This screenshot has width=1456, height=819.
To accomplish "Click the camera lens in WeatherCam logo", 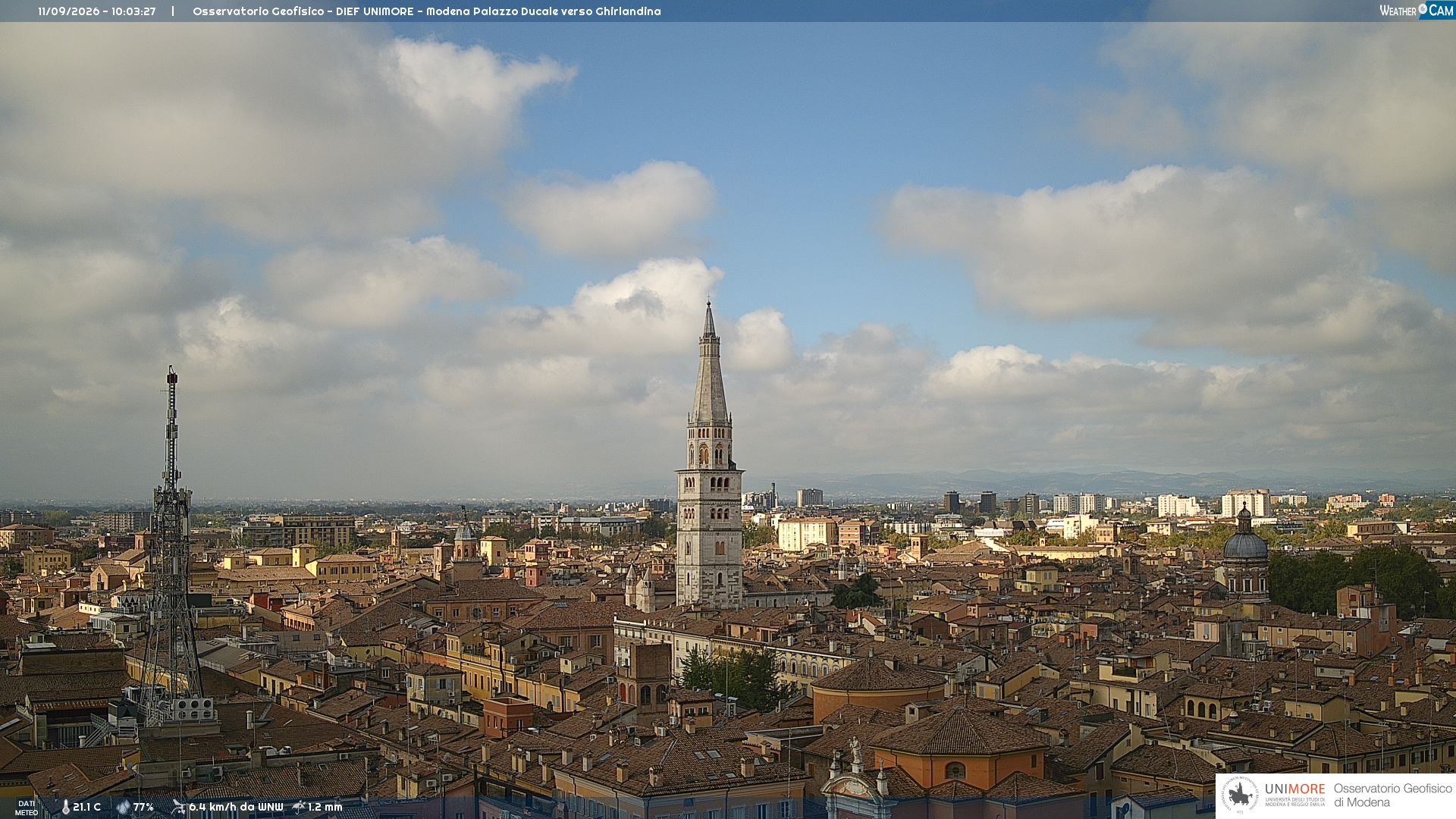I will tap(1423, 9).
